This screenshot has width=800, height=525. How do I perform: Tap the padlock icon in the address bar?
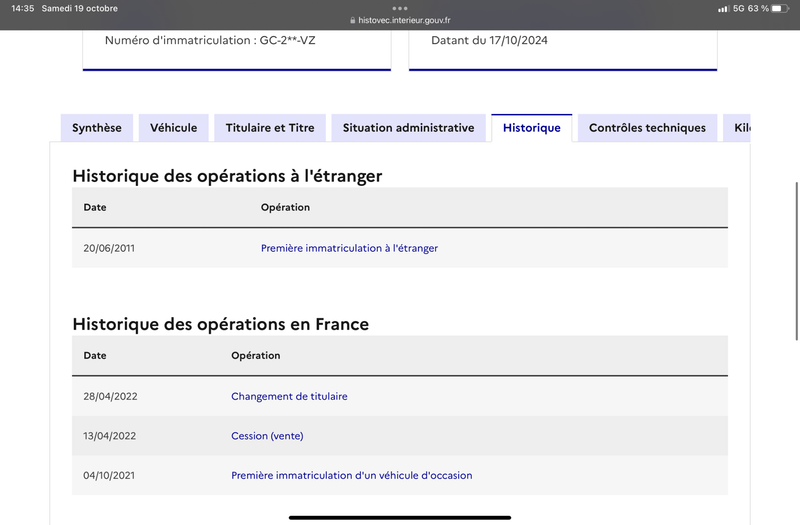coord(353,20)
